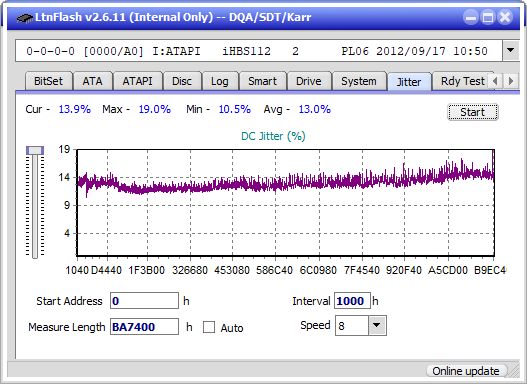Minimize the LtnFlash window
The height and width of the screenshot is (384, 527).
pos(471,17)
